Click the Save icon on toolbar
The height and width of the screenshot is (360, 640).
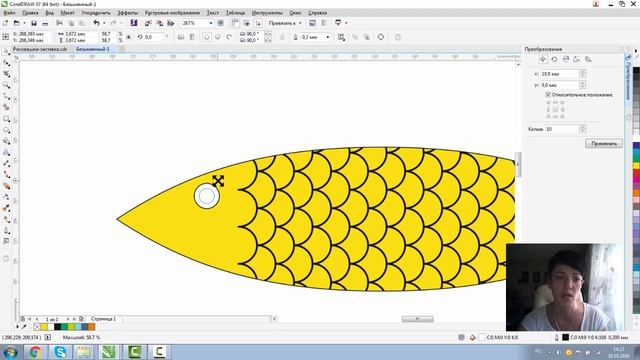(34, 23)
